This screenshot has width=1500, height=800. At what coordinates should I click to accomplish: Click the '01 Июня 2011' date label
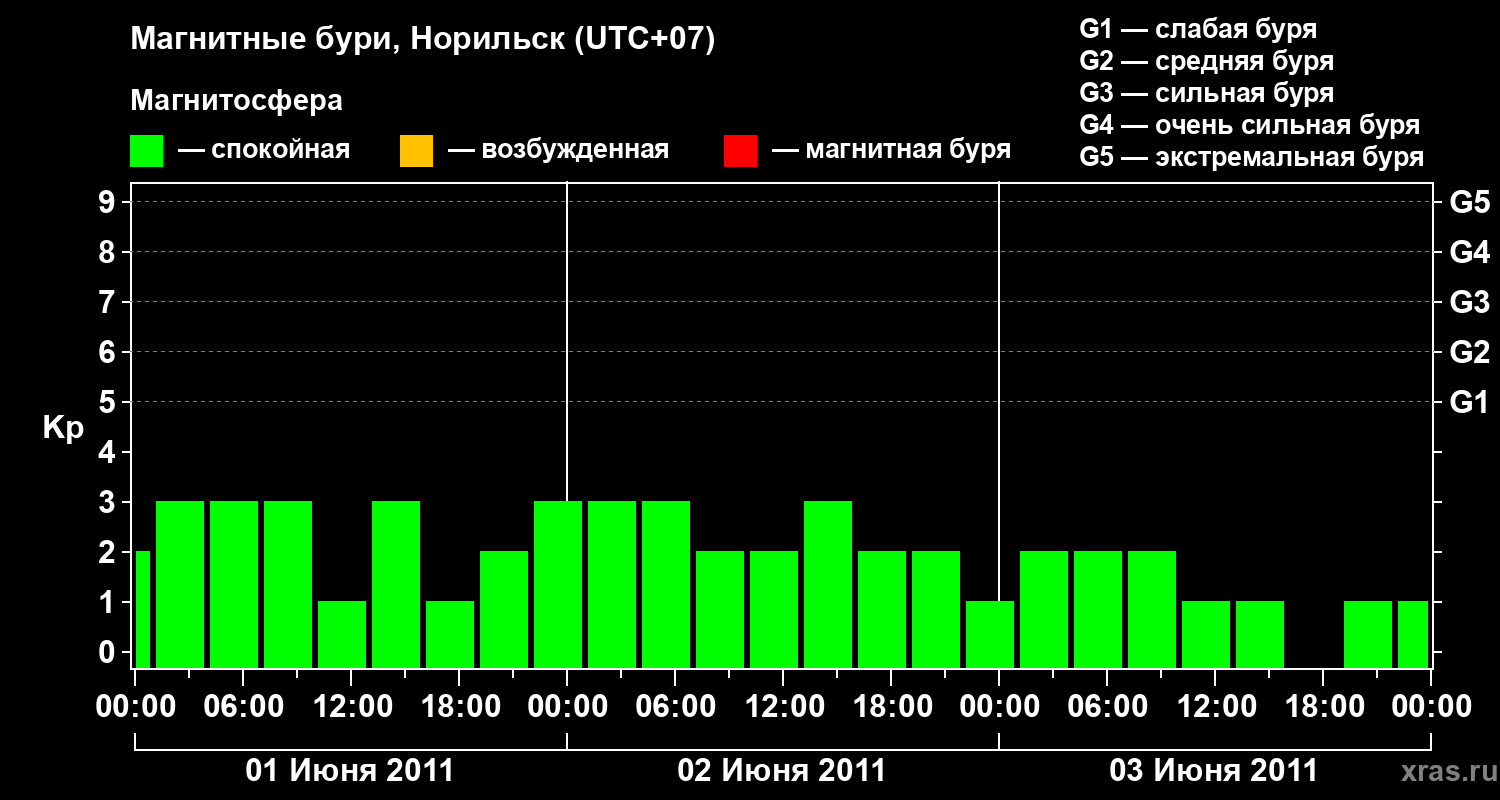[350, 771]
